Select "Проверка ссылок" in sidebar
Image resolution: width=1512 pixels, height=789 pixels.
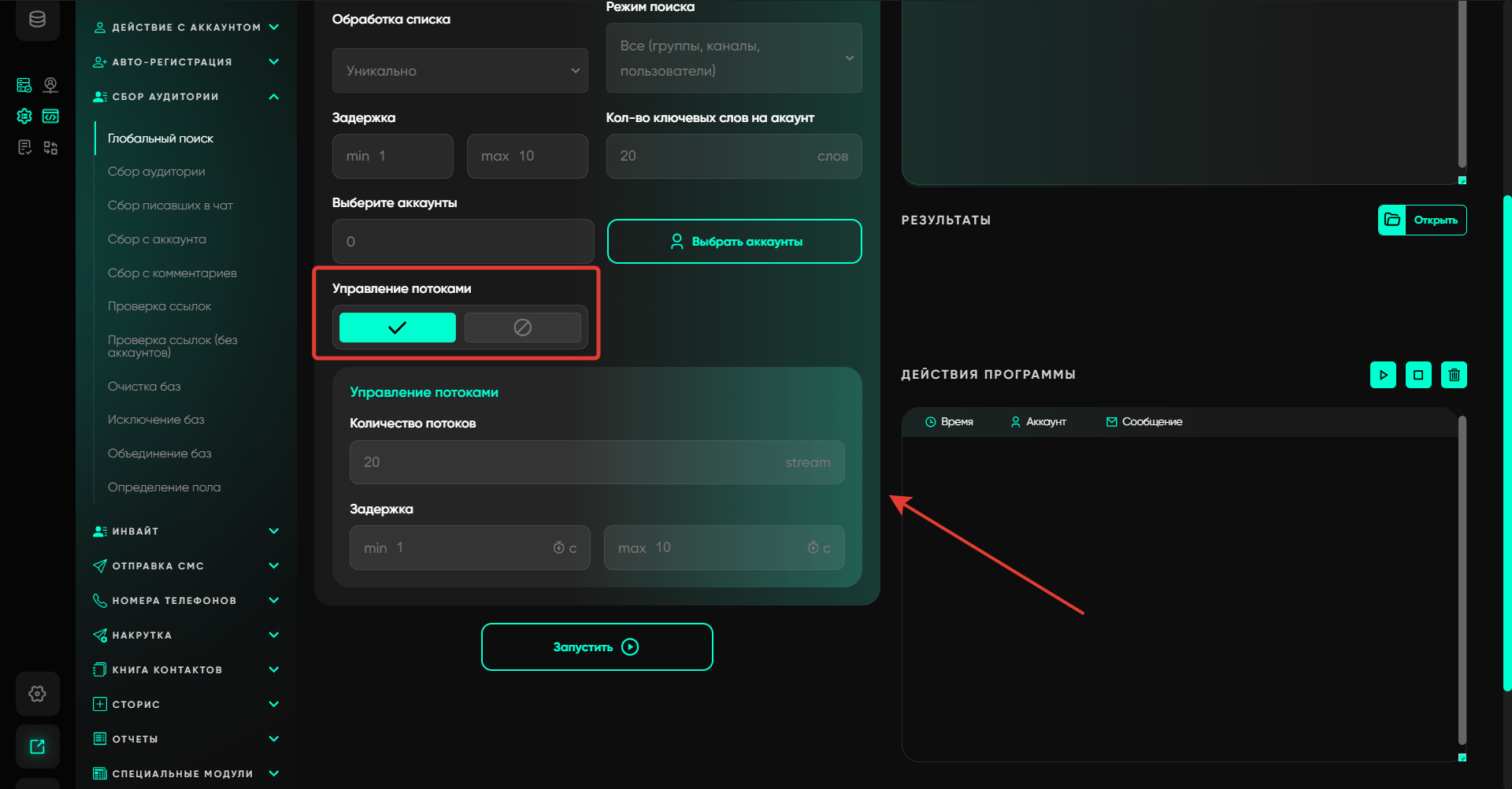[x=159, y=306]
